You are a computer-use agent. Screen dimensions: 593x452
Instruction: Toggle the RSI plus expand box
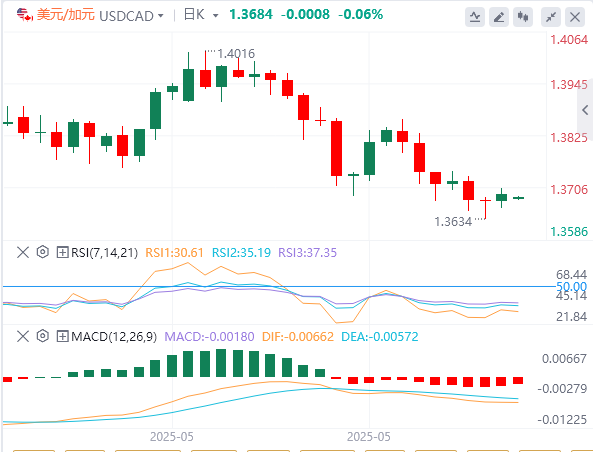click(x=62, y=252)
